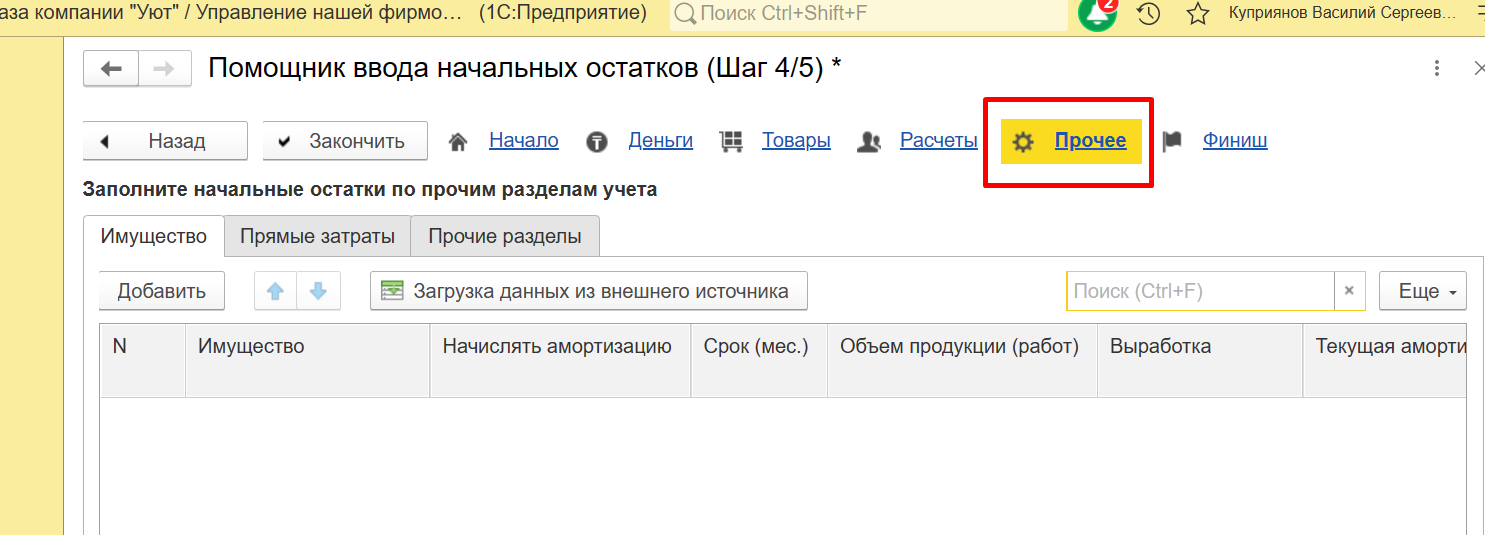Open the history clock icon
Screen dimensions: 1485x535
click(x=1149, y=14)
